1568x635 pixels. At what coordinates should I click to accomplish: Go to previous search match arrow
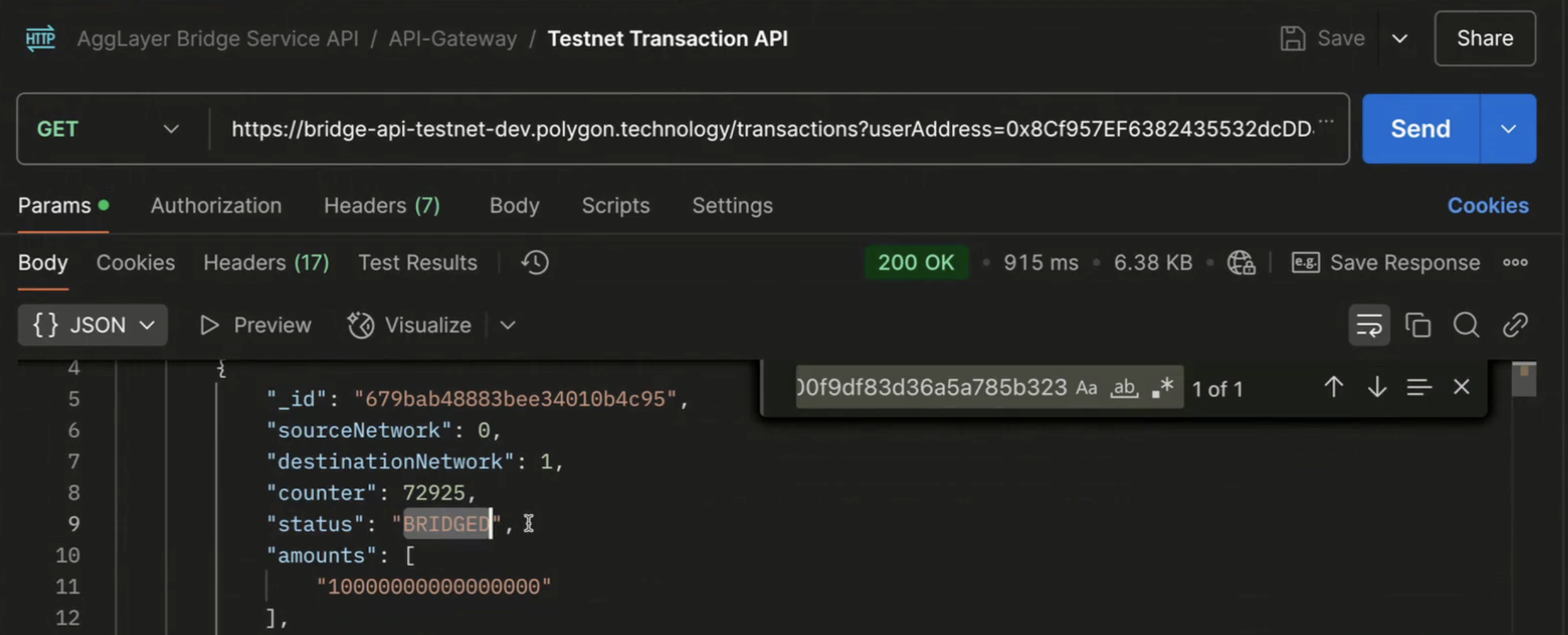1333,387
